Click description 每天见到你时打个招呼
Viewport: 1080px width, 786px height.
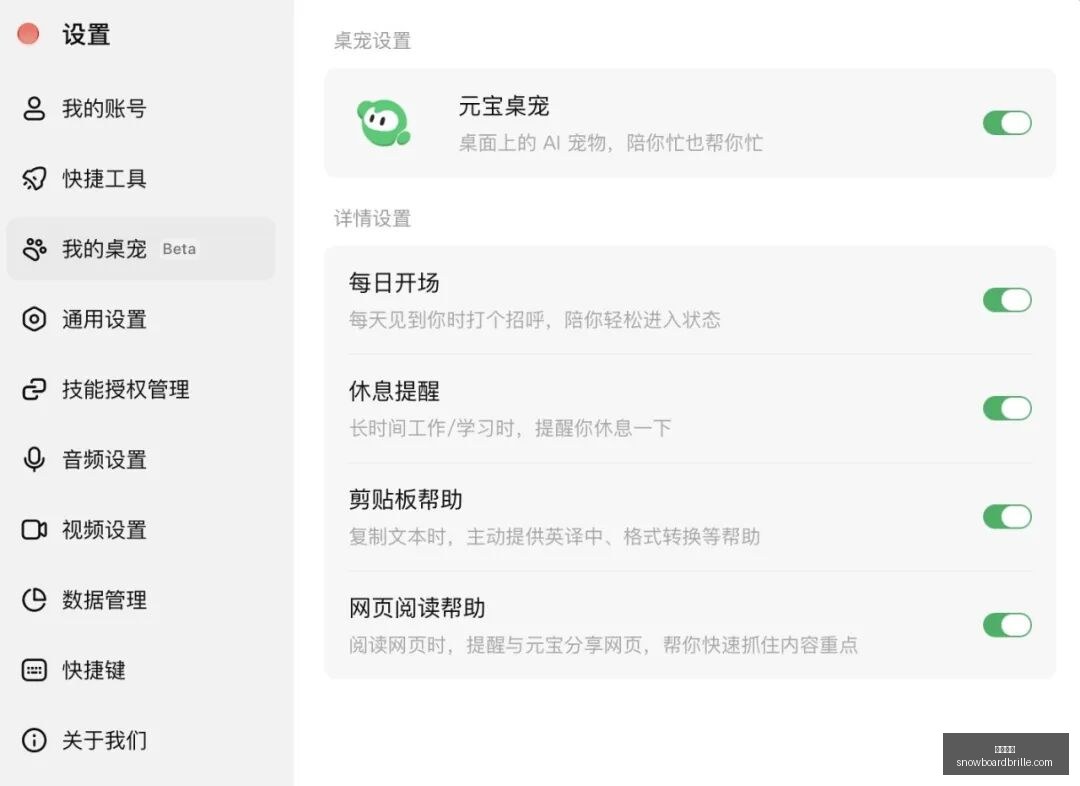[446, 320]
